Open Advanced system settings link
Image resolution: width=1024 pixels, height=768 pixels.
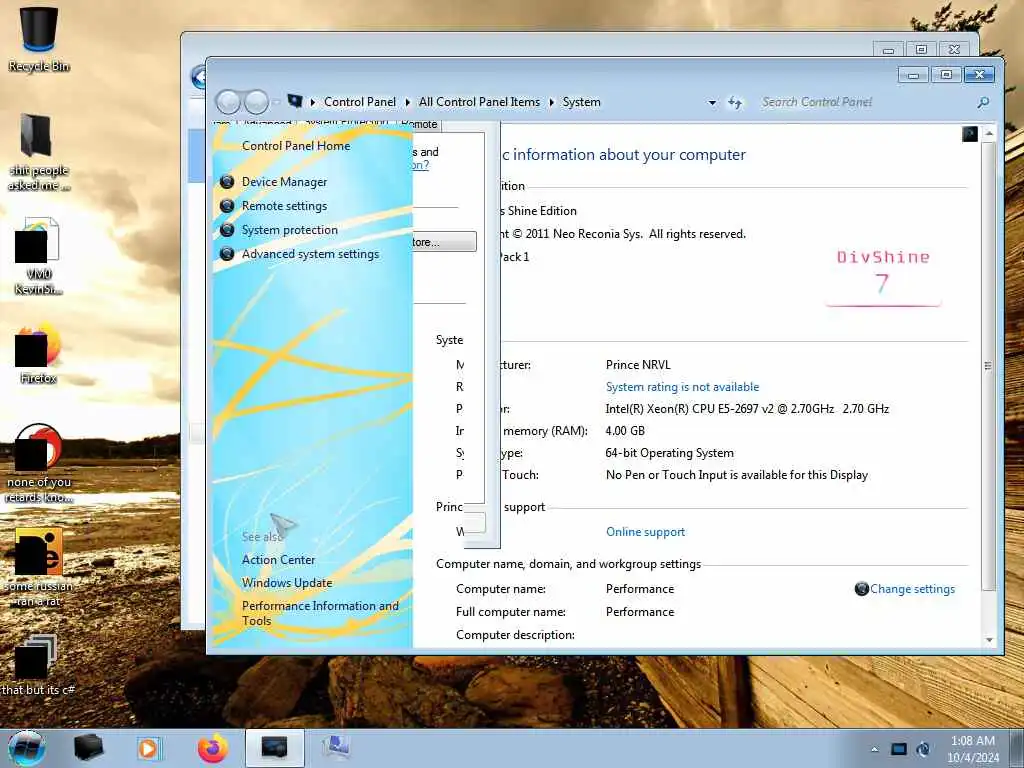tap(310, 254)
